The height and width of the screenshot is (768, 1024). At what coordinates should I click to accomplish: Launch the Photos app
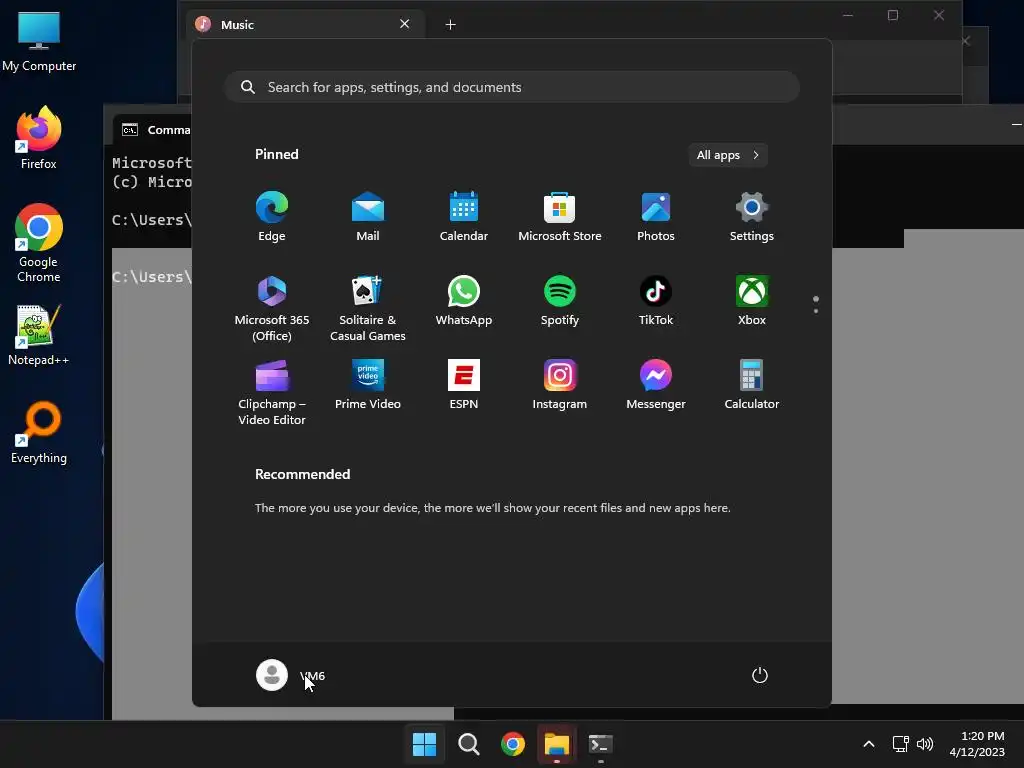tap(656, 217)
